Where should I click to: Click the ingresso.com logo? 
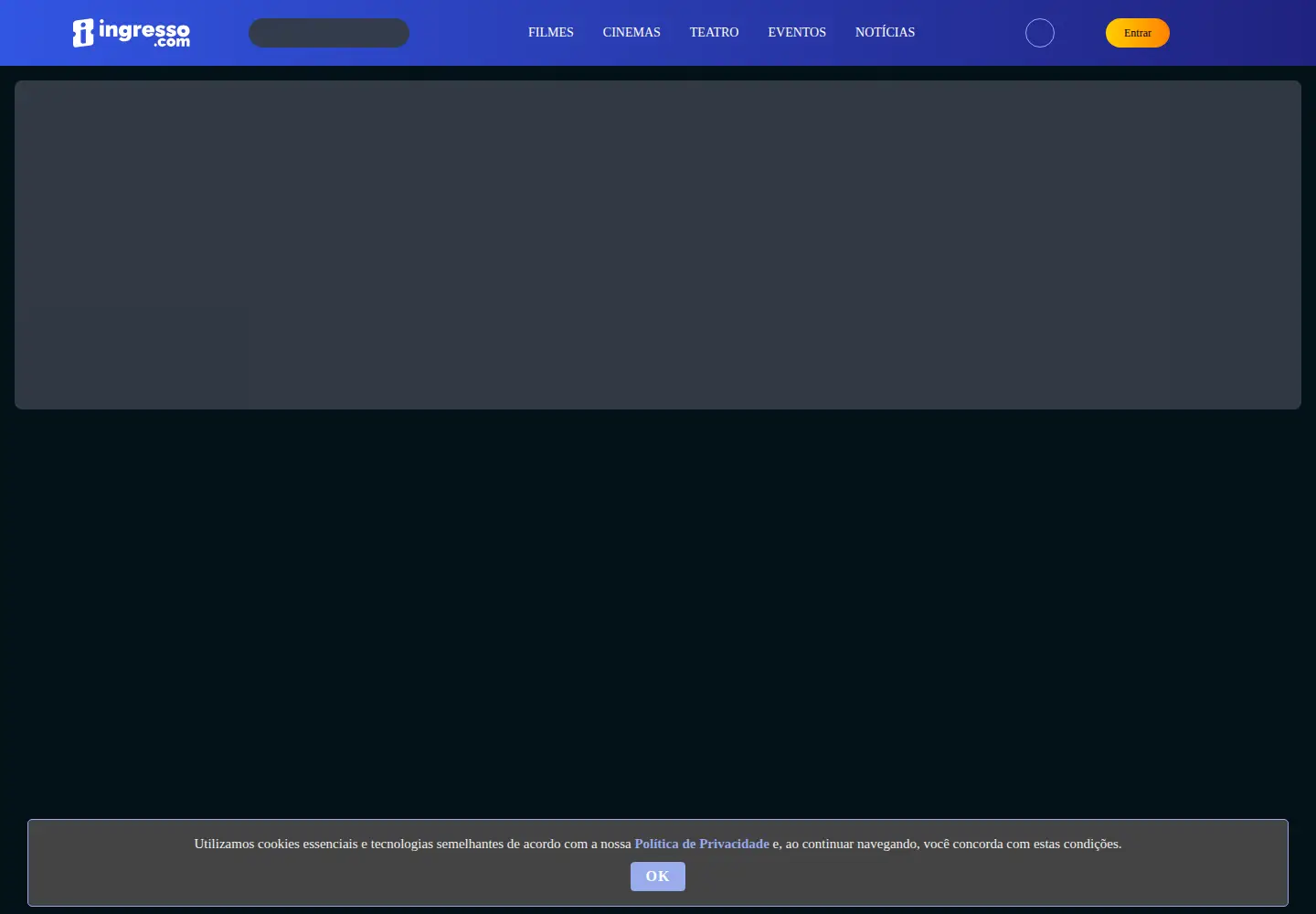click(x=132, y=33)
